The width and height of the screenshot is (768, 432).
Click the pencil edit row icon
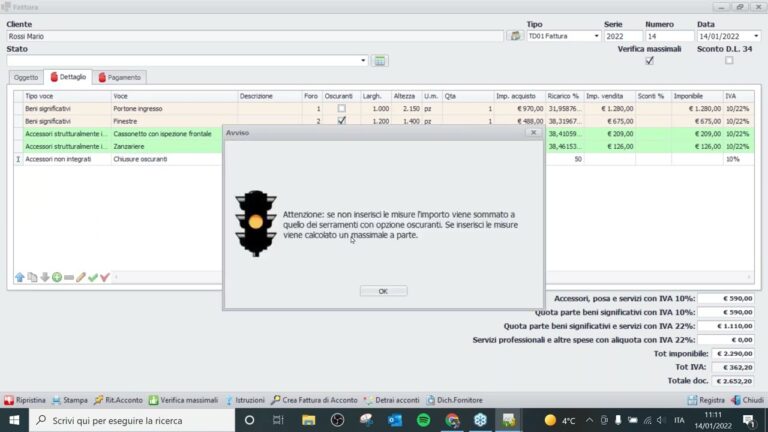[x=81, y=278]
